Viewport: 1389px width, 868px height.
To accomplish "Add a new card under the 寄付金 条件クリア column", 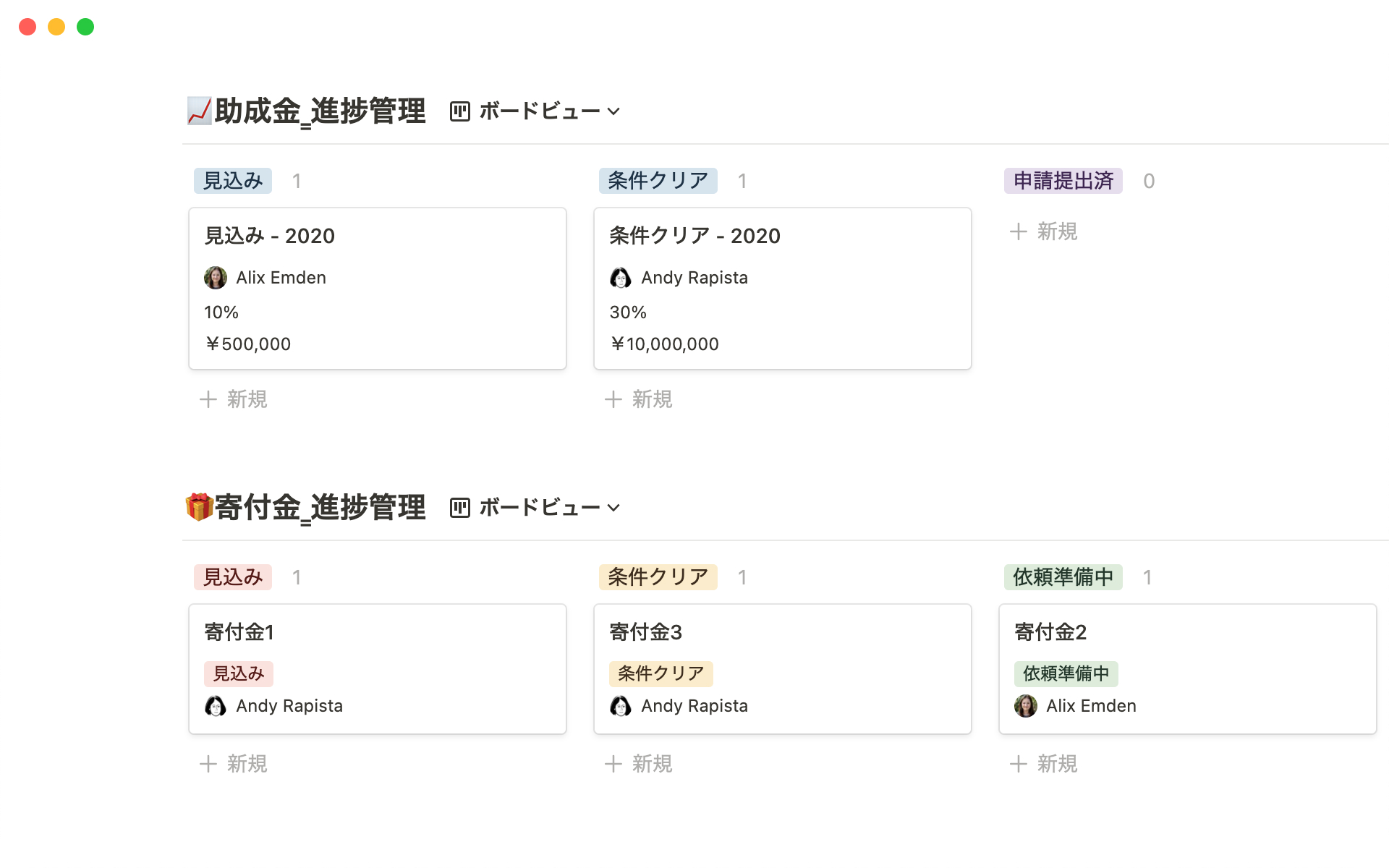I will click(639, 764).
